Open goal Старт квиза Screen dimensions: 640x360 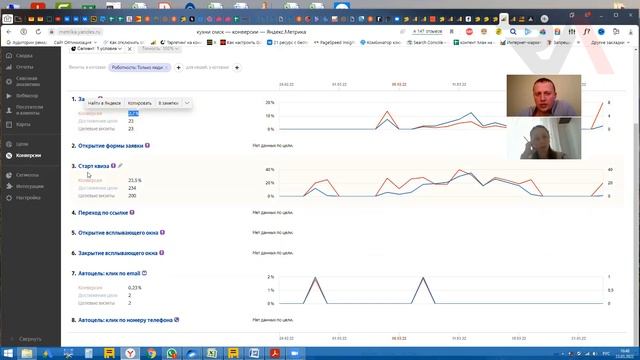point(93,166)
